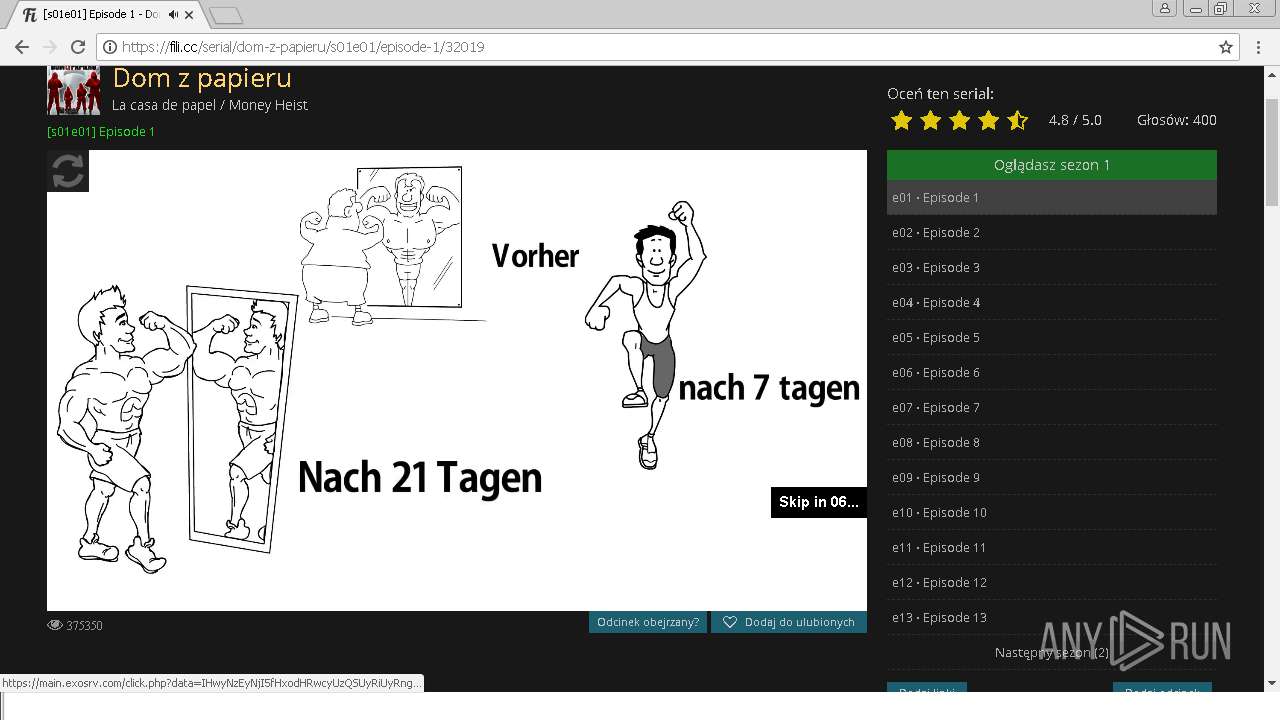This screenshot has width=1280, height=720.
Task: Click the video ad player area
Action: click(457, 380)
